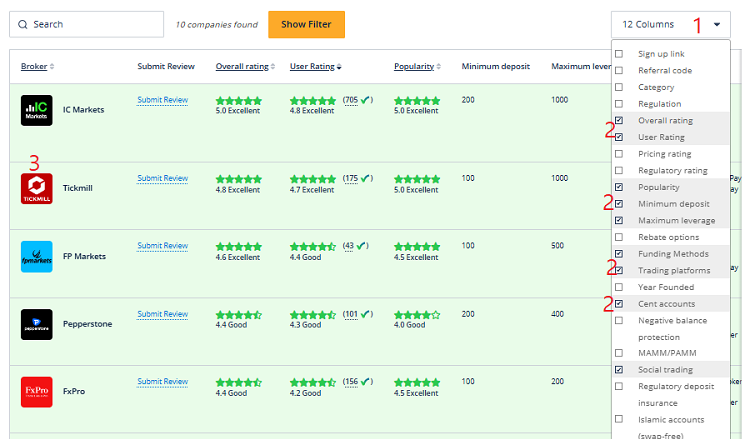
Task: Open FxPro 156 reviews count
Action: 351,382
